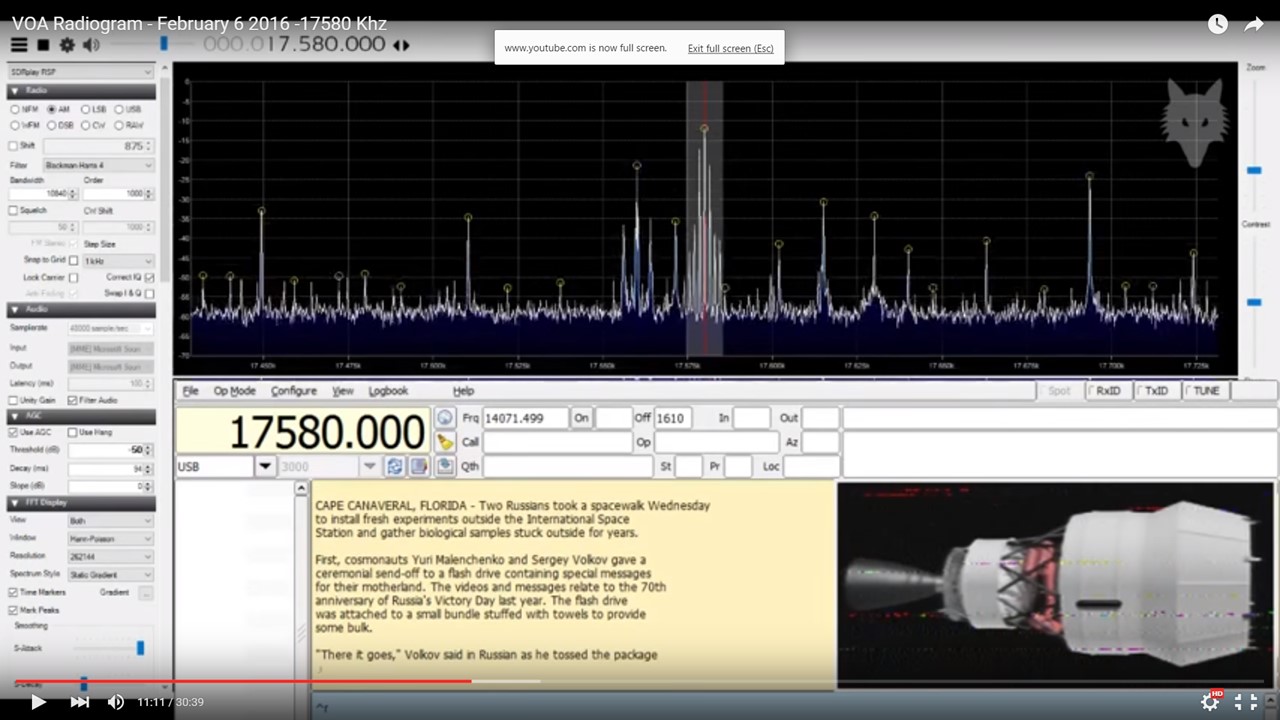The image size is (1280, 720).
Task: Click the SDR audio speaker icon
Action: [x=91, y=45]
